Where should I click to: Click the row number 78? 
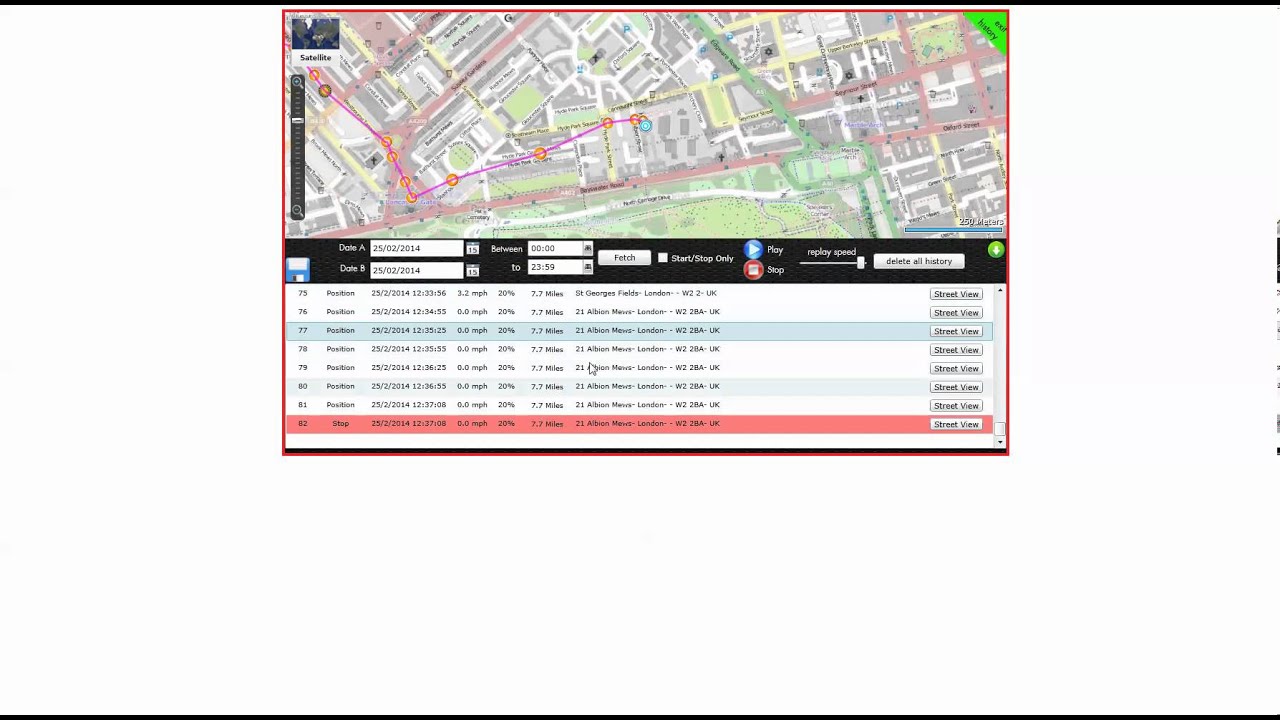303,349
